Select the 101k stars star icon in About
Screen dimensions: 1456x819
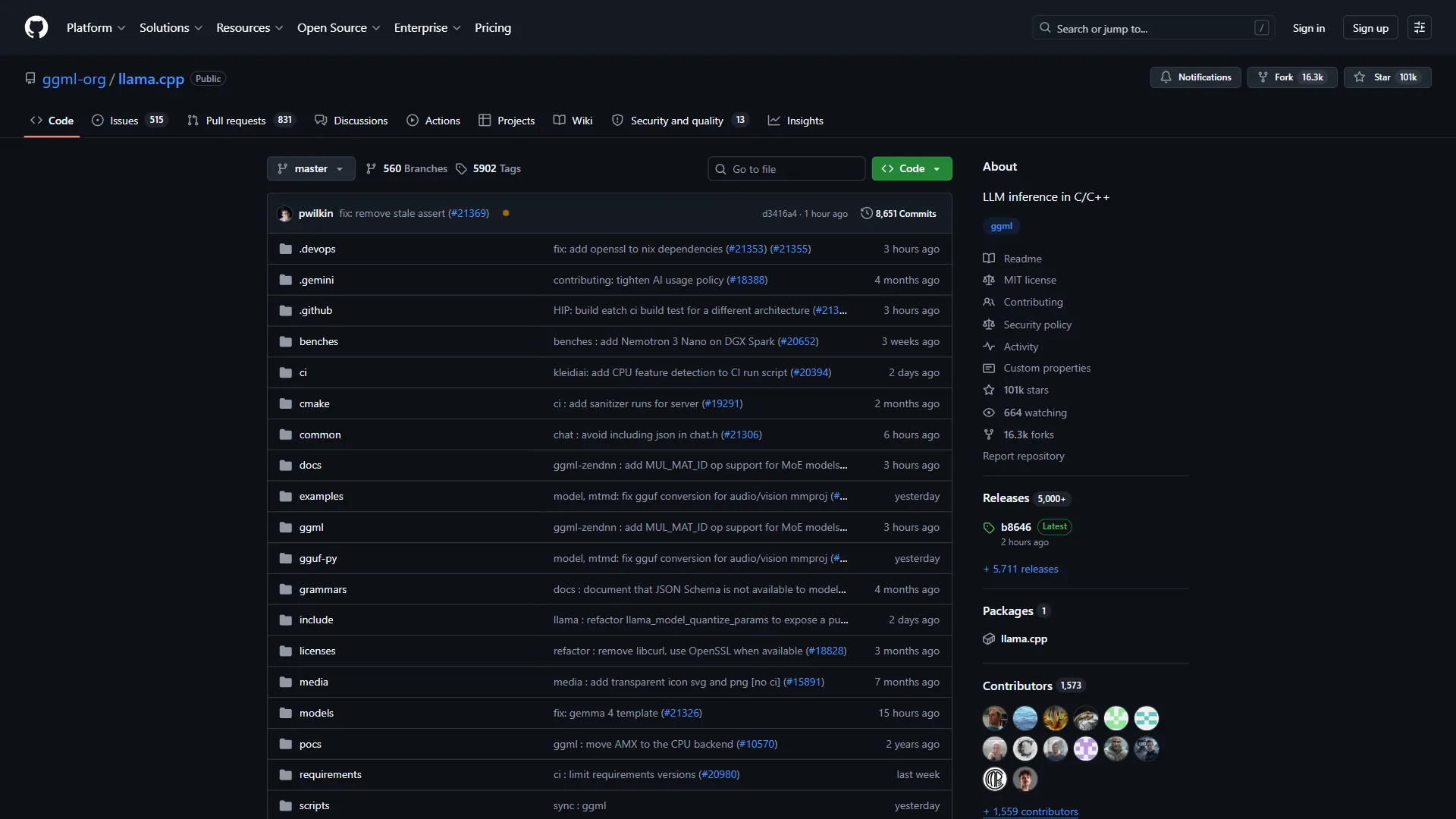(x=989, y=390)
